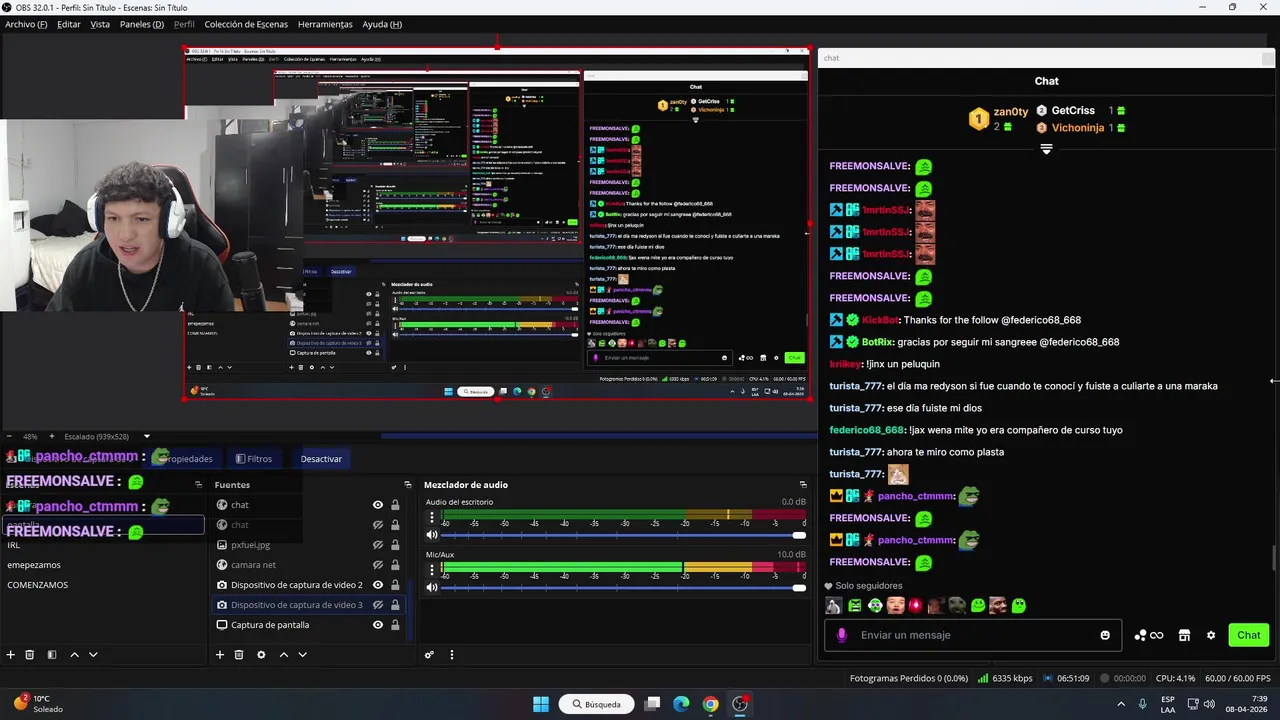Toggle the lock on Captura de pantalla
This screenshot has height=720, width=1280.
pyautogui.click(x=395, y=625)
